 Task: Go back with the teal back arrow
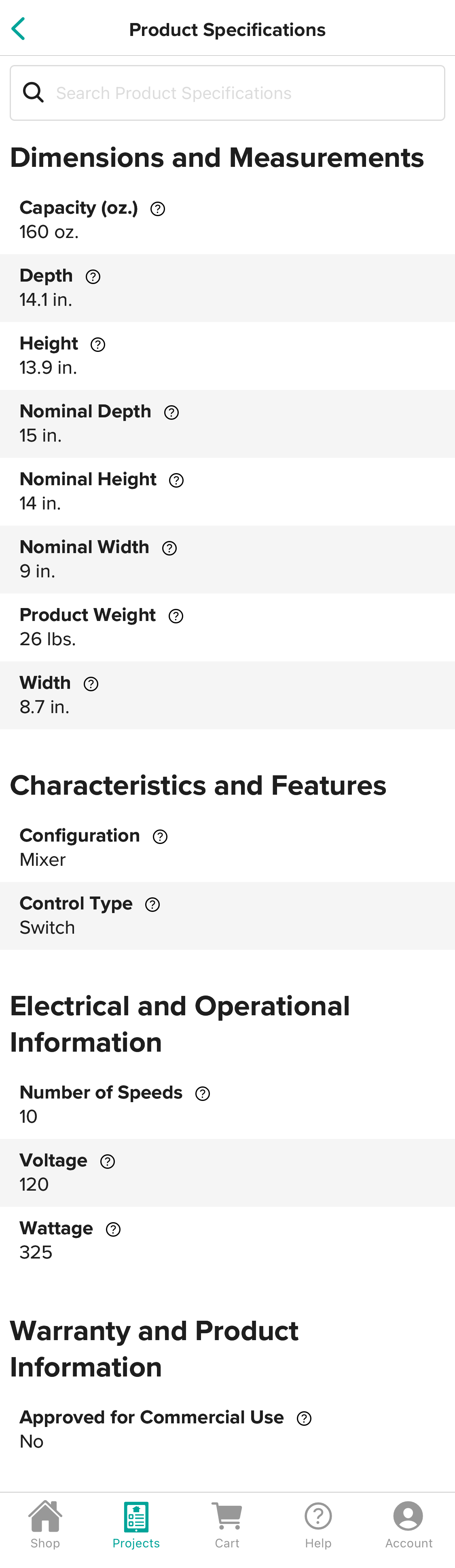point(18,28)
